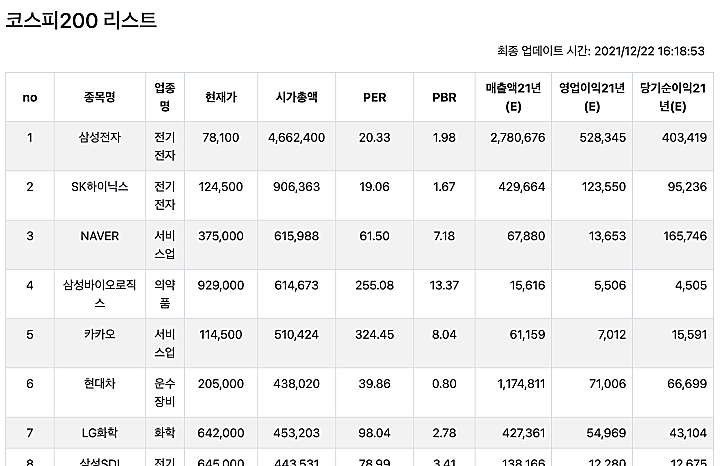
Task: Click the PER column header
Action: pyautogui.click(x=375, y=97)
